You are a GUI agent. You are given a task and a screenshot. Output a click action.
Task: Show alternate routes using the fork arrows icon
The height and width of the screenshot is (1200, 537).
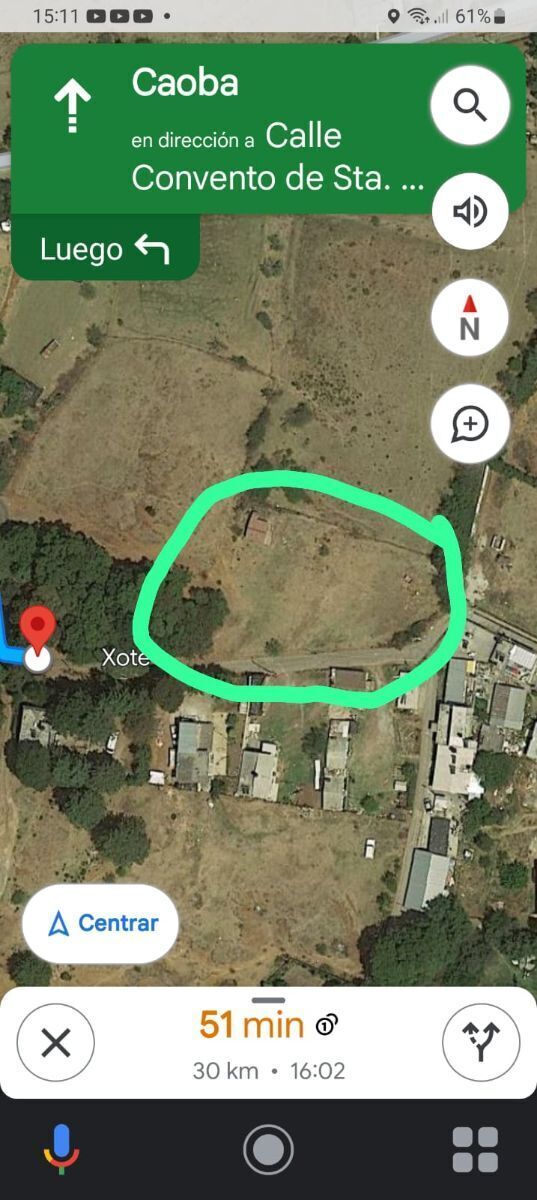click(481, 1043)
